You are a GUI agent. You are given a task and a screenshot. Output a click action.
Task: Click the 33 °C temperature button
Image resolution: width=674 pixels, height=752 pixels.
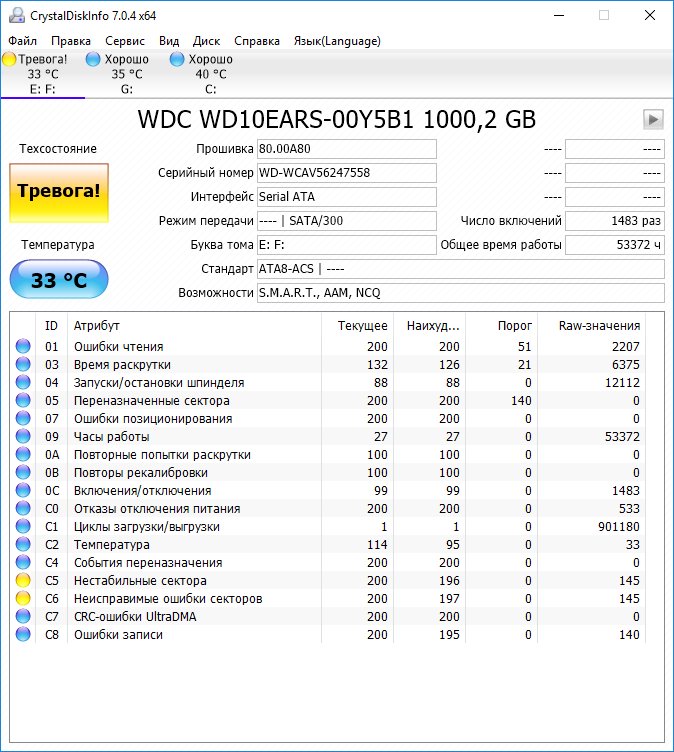[x=59, y=279]
